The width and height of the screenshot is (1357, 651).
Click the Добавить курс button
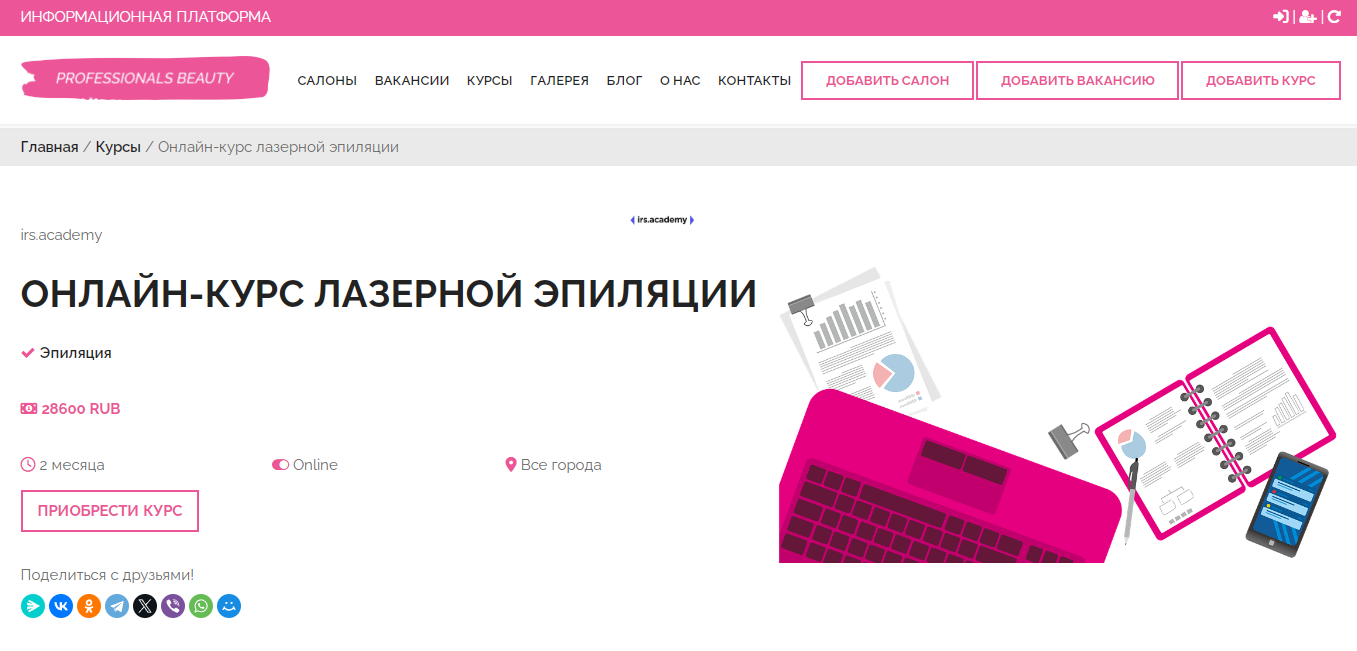pos(1260,80)
